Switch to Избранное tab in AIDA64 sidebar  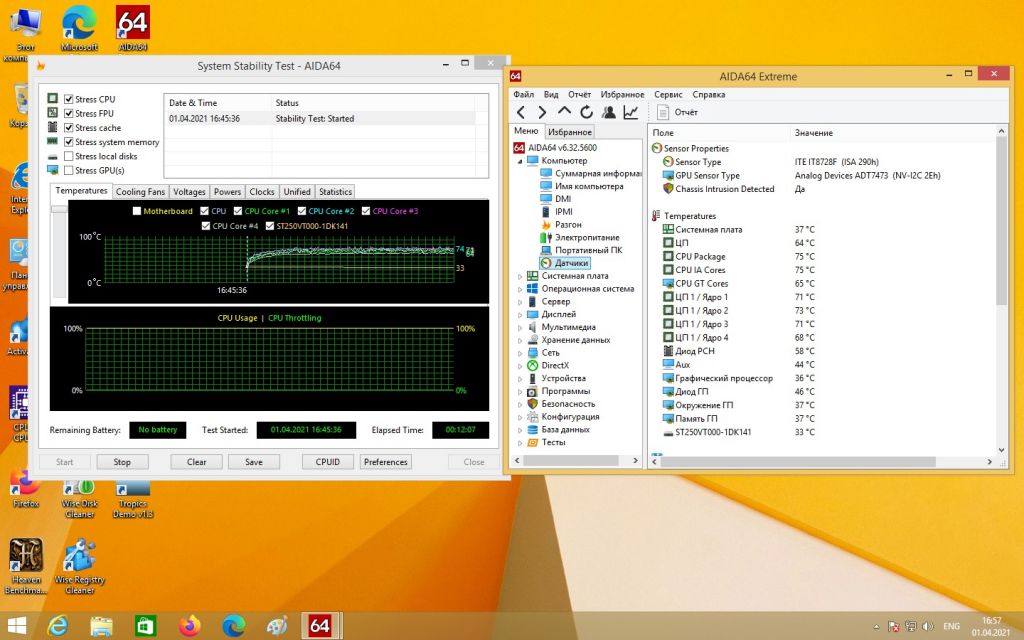[x=570, y=132]
